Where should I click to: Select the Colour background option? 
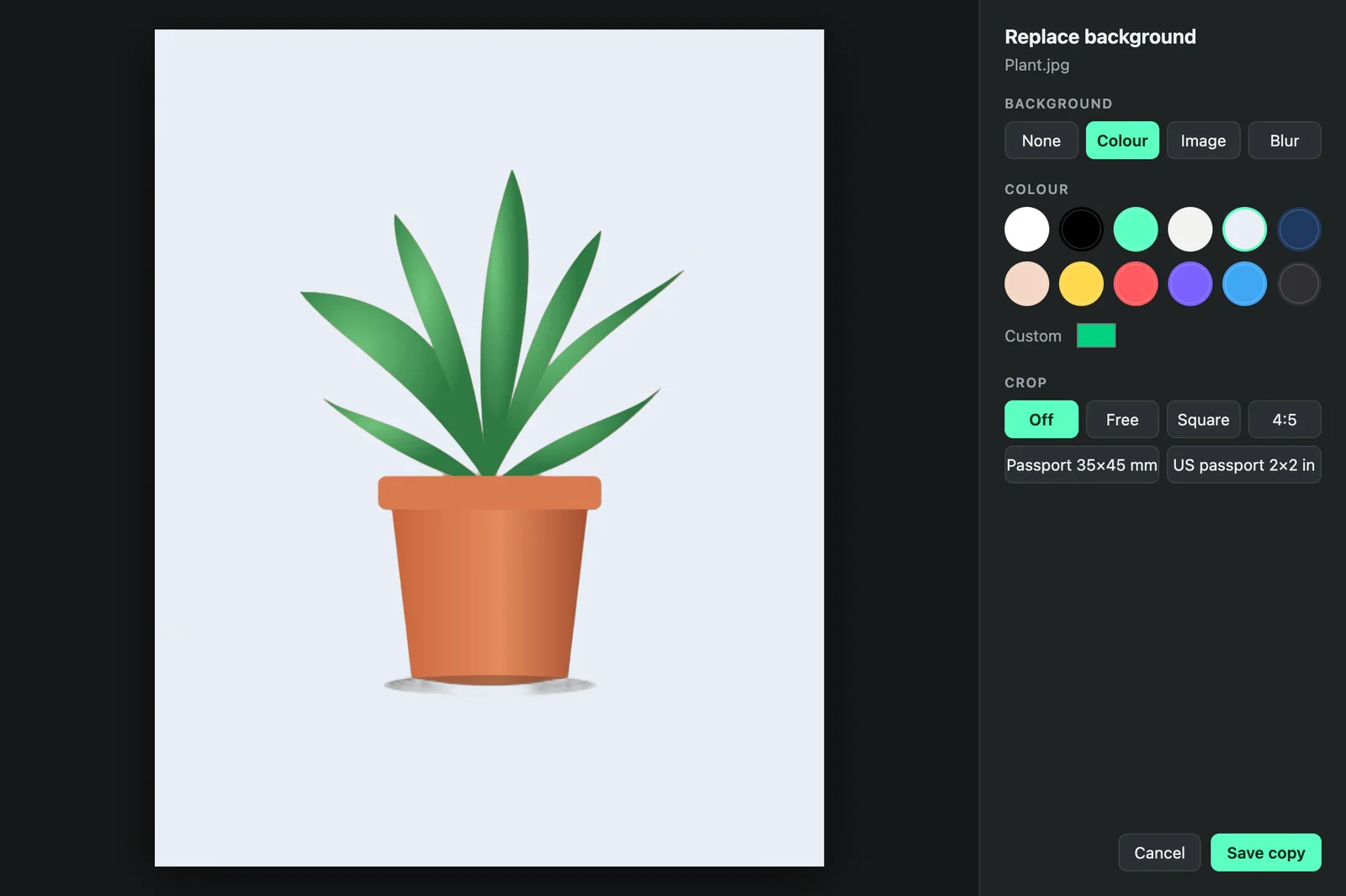(1122, 140)
